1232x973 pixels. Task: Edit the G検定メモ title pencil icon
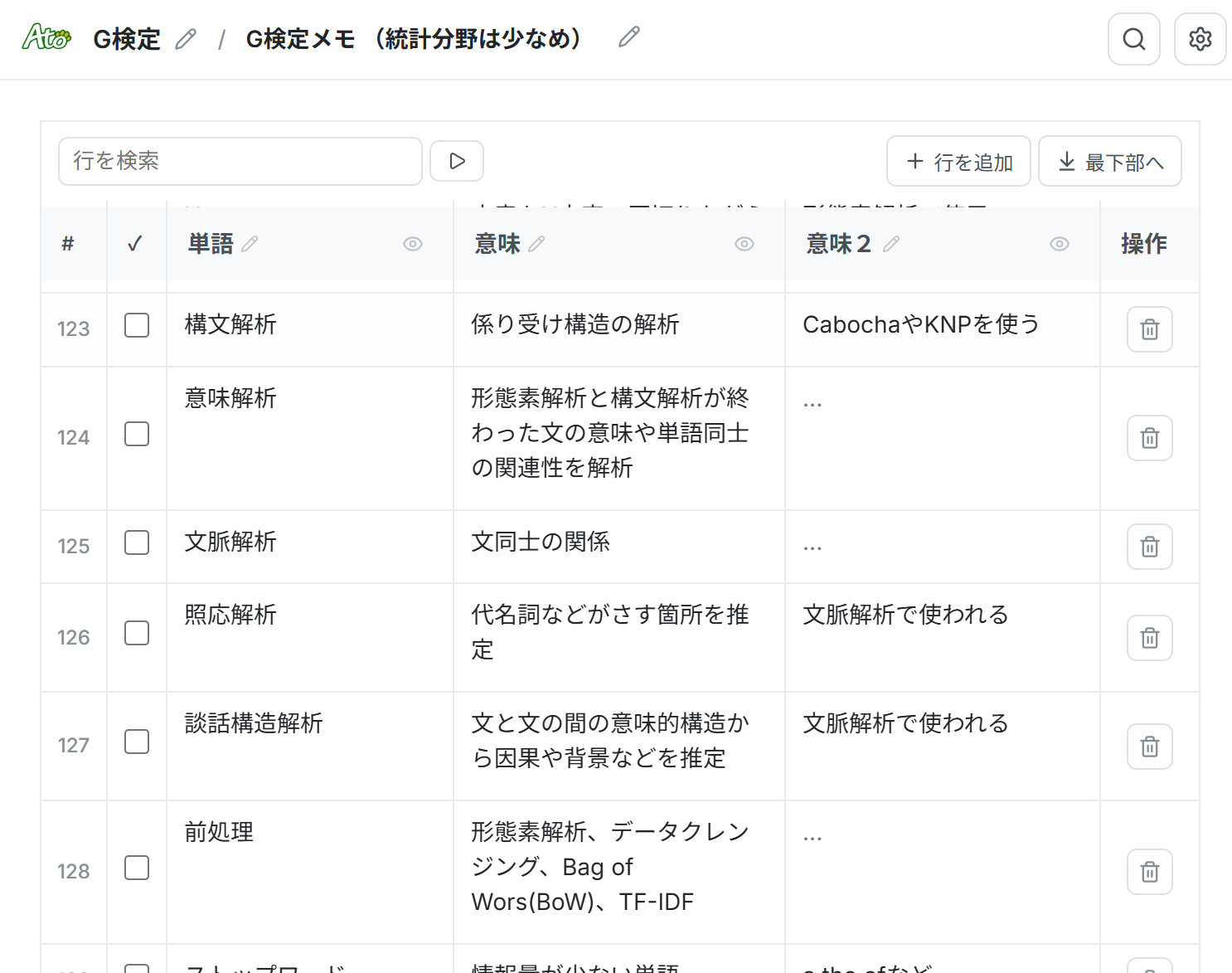629,36
